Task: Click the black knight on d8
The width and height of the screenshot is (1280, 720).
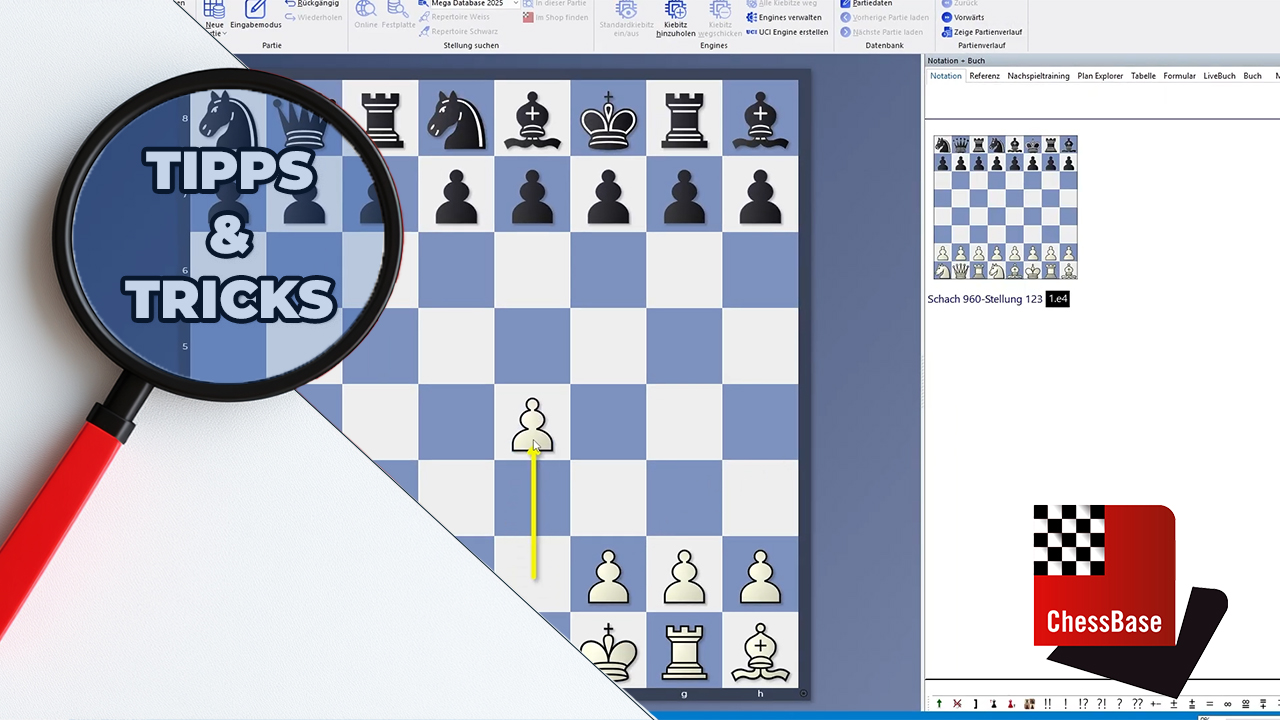Action: (x=457, y=120)
